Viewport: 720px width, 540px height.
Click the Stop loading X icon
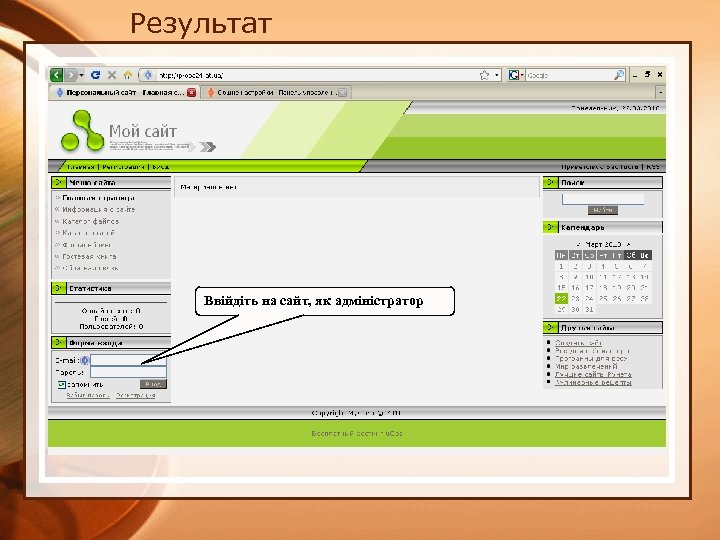click(112, 75)
